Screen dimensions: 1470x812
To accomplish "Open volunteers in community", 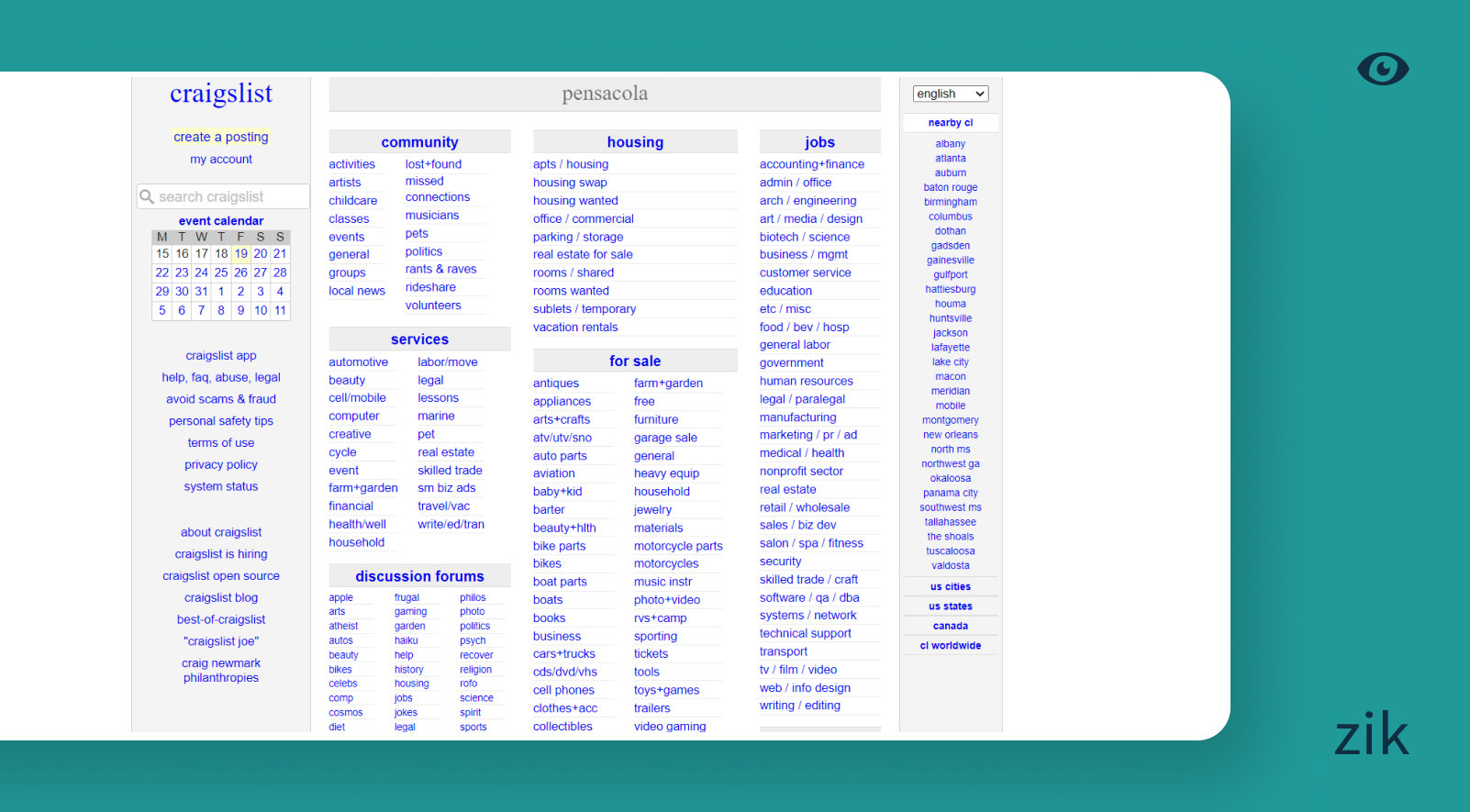I will (433, 306).
